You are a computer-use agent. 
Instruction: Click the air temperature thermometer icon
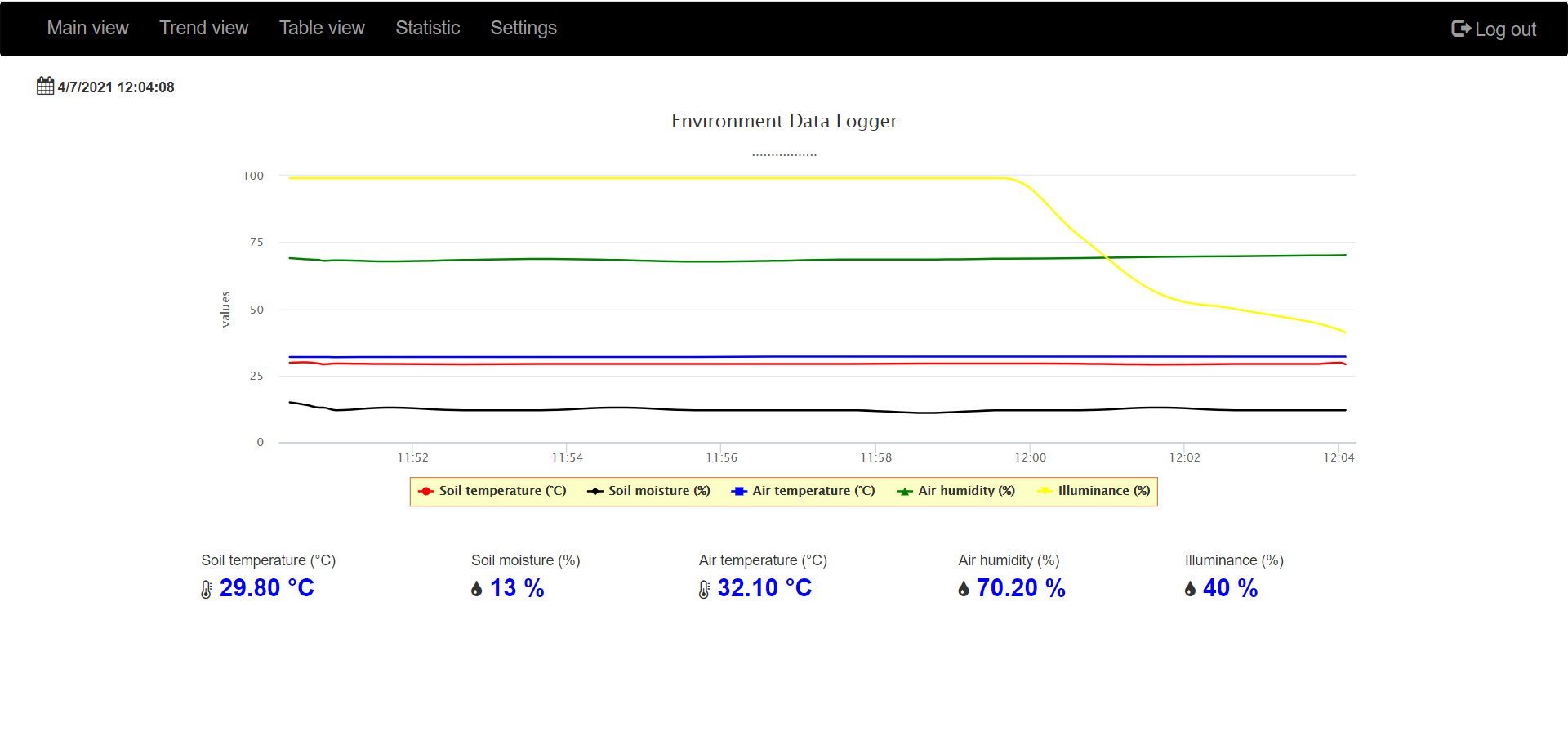[705, 589]
